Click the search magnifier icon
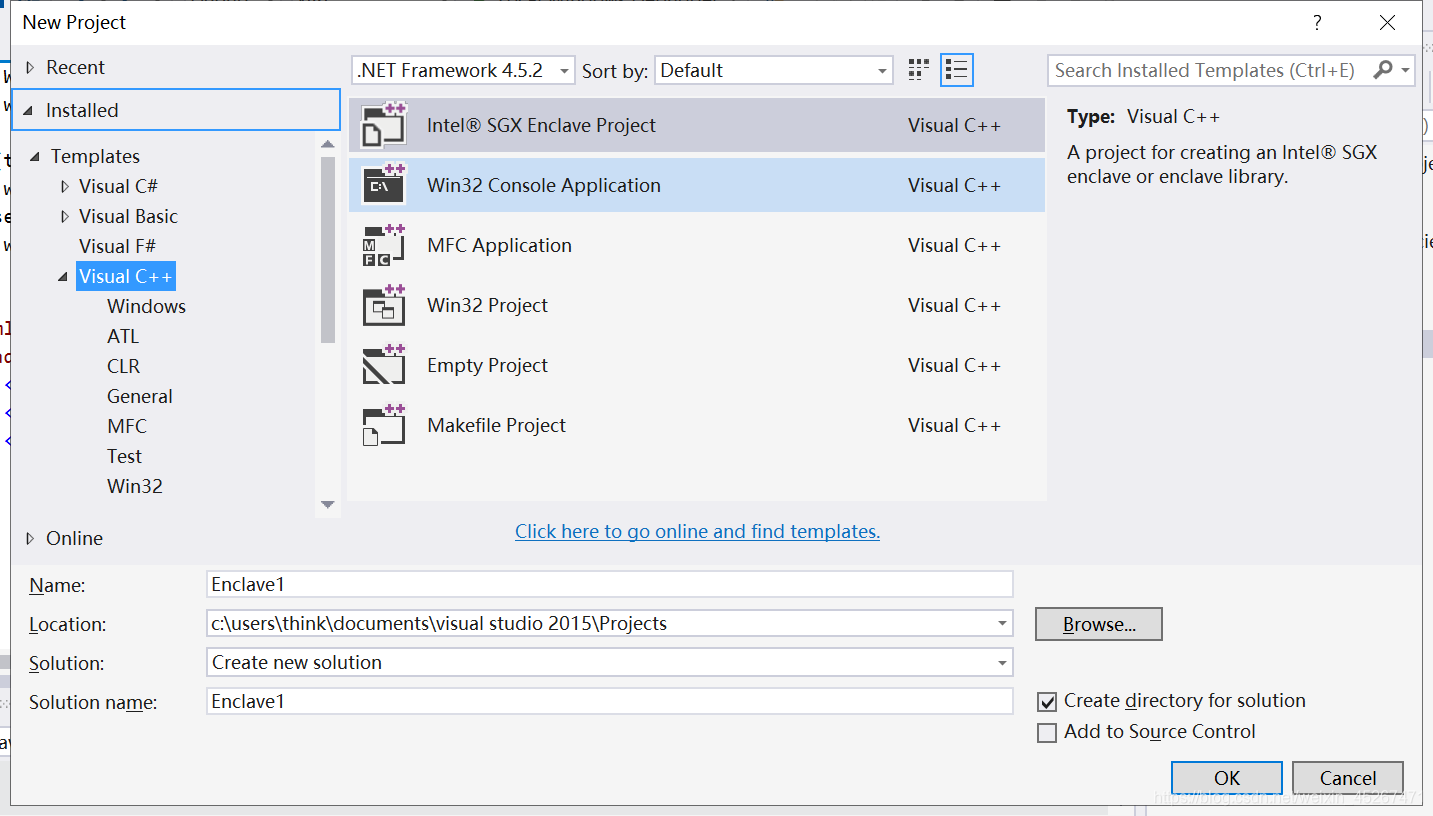1433x816 pixels. pyautogui.click(x=1383, y=70)
